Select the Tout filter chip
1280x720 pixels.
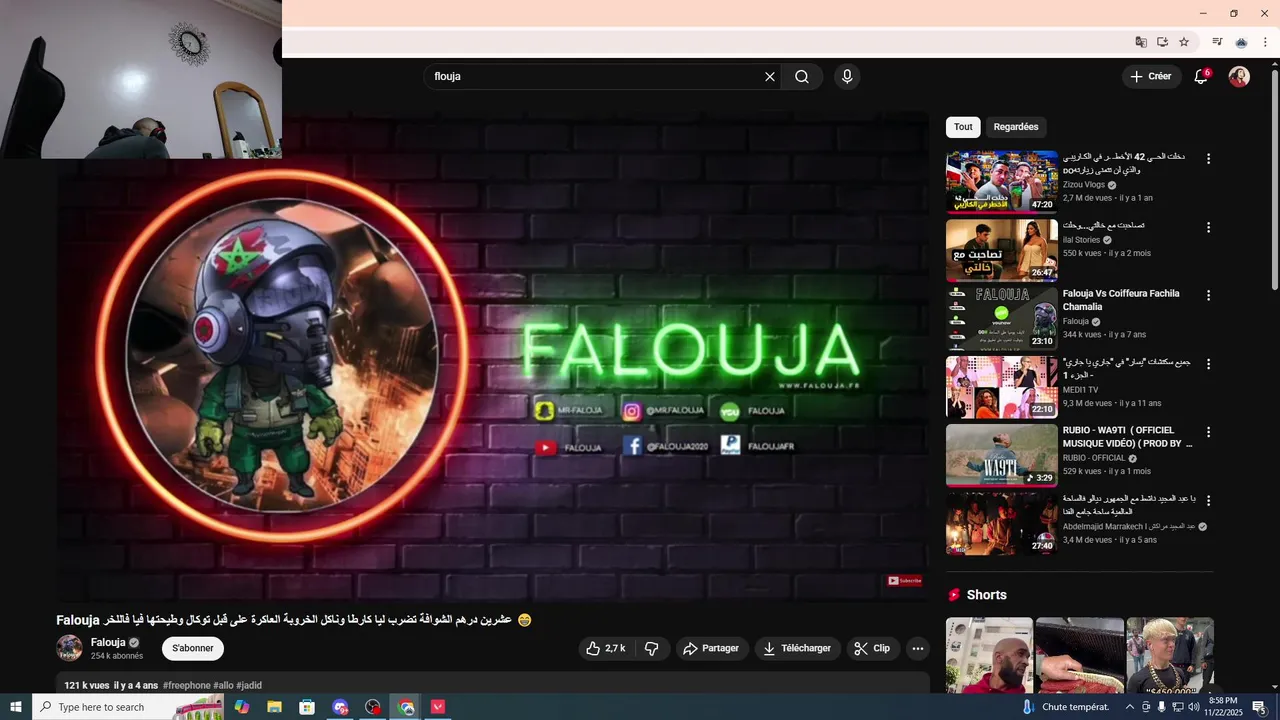pyautogui.click(x=963, y=127)
